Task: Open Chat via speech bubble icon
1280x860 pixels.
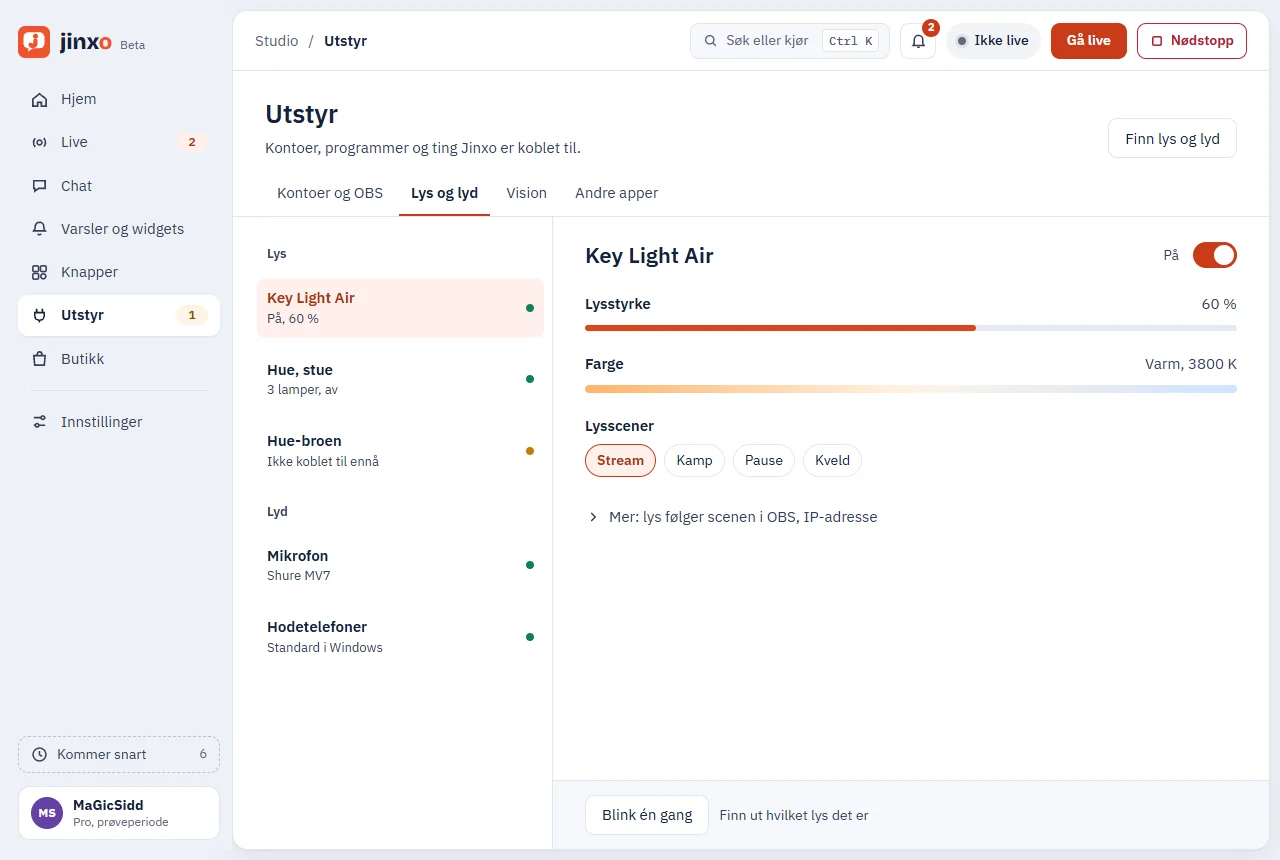Action: coord(40,186)
